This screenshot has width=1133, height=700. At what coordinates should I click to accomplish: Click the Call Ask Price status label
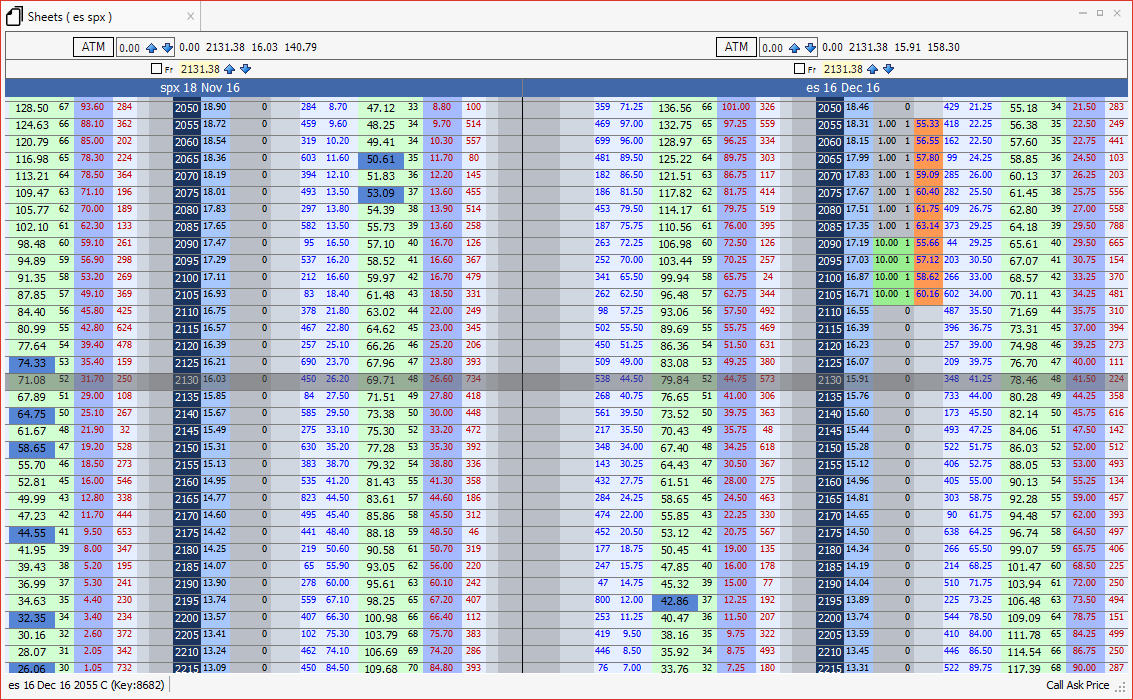(x=1077, y=685)
